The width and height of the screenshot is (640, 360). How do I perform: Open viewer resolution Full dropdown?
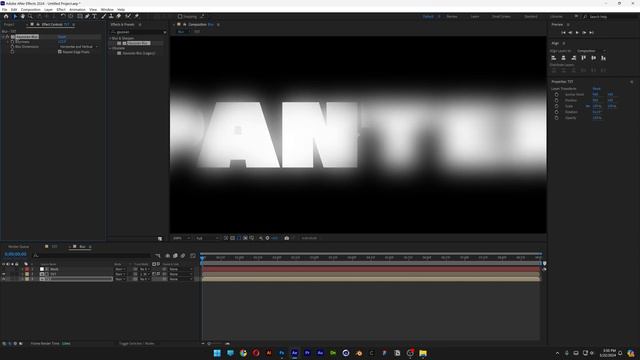tap(207, 238)
